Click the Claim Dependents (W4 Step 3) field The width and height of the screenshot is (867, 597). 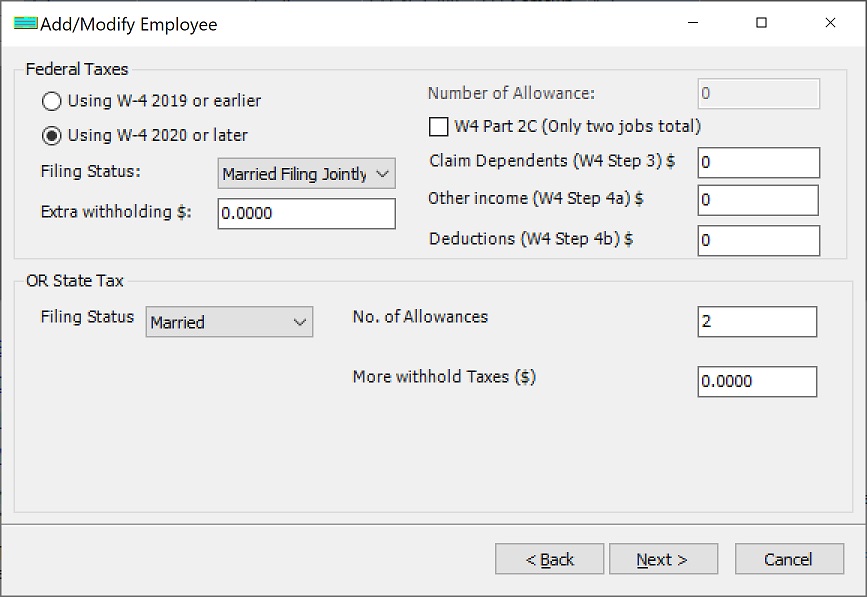(755, 162)
